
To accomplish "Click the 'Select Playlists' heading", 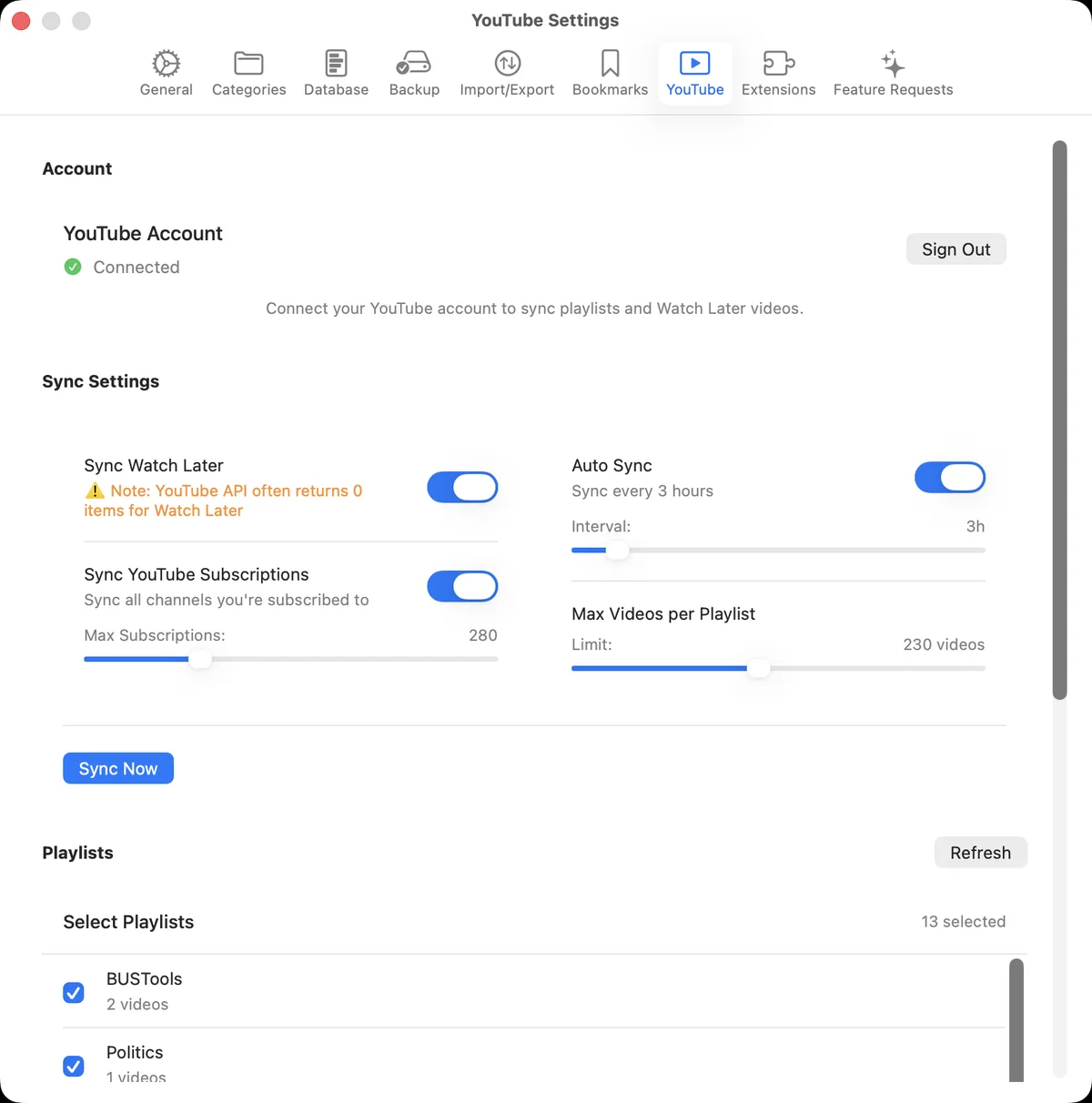I will (128, 922).
